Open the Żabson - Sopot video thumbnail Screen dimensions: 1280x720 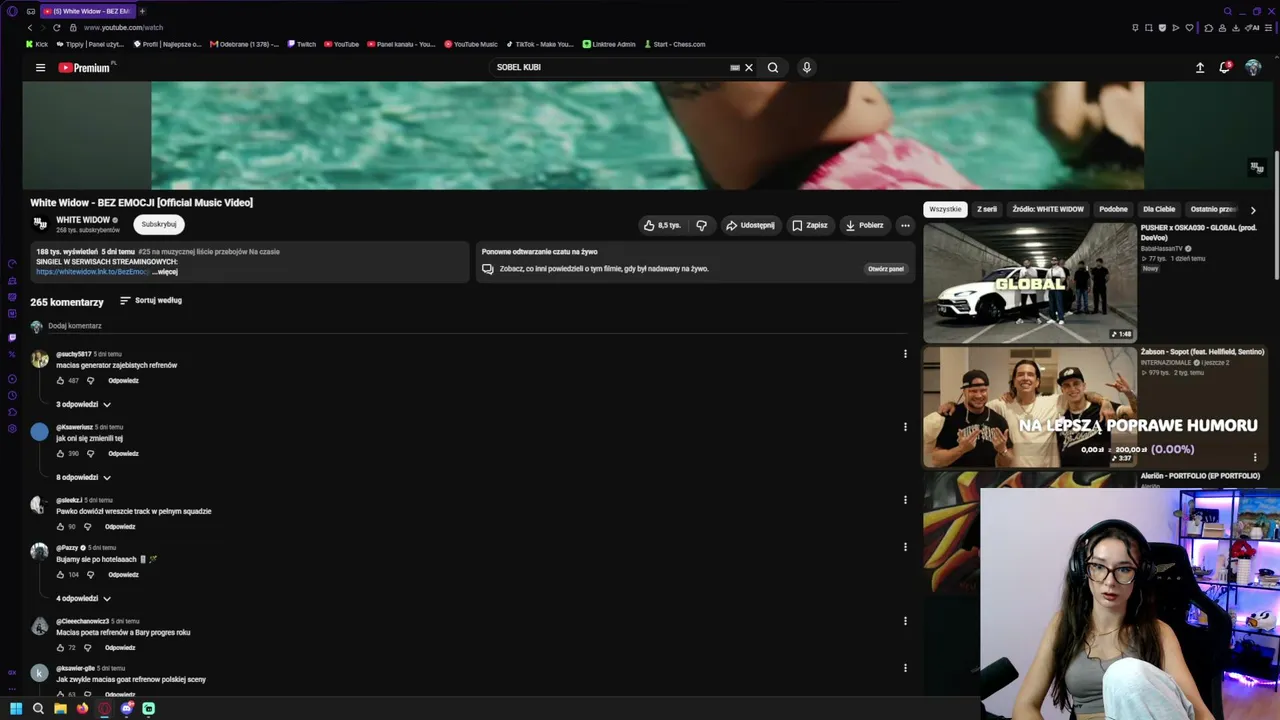[1030, 407]
